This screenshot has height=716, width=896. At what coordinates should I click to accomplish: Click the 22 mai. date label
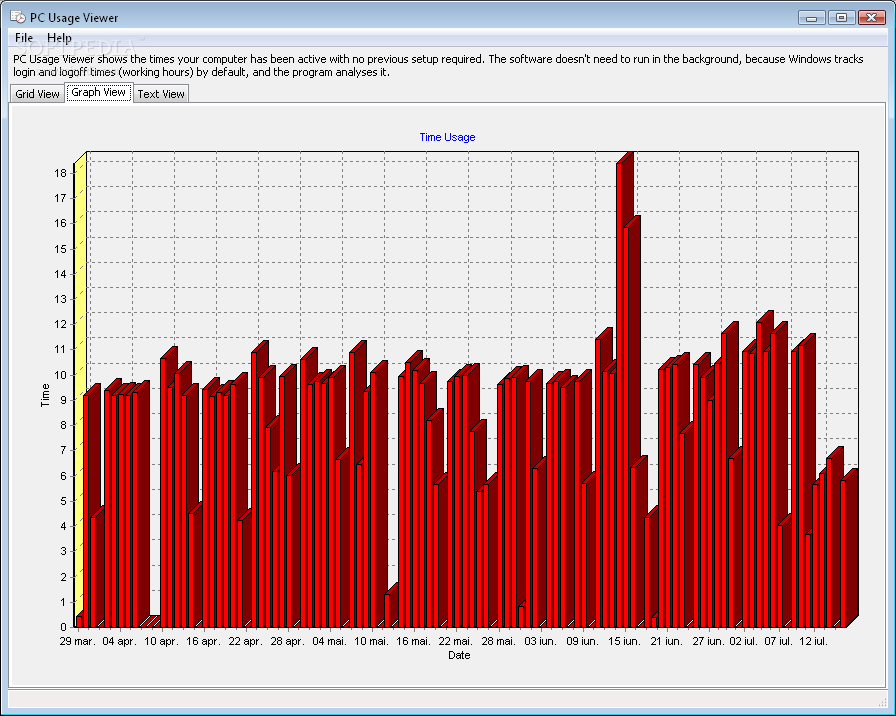pos(455,641)
